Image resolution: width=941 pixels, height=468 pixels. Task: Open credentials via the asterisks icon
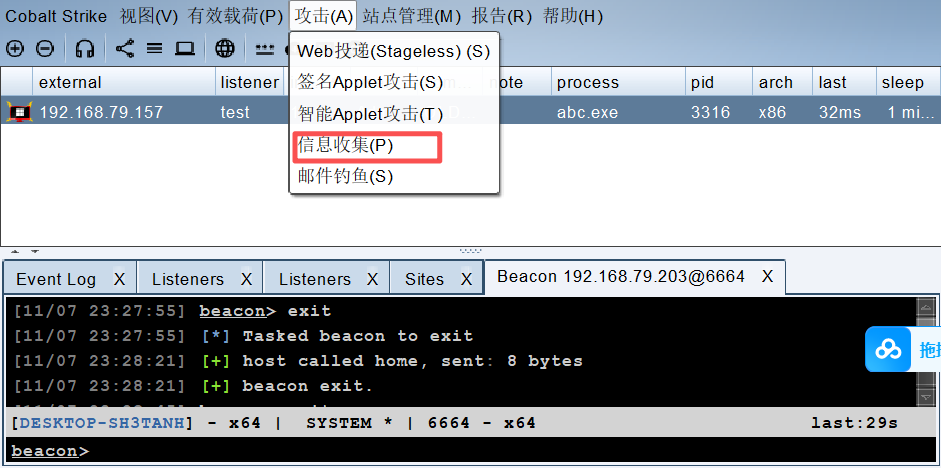click(x=265, y=50)
